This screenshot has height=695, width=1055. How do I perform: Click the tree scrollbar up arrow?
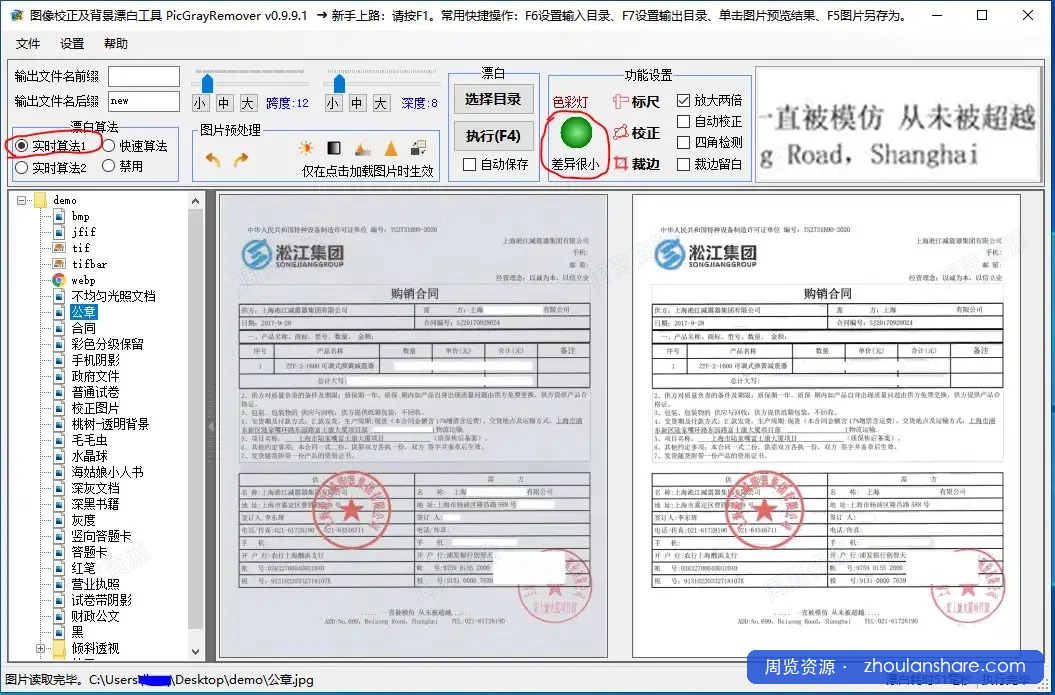196,200
